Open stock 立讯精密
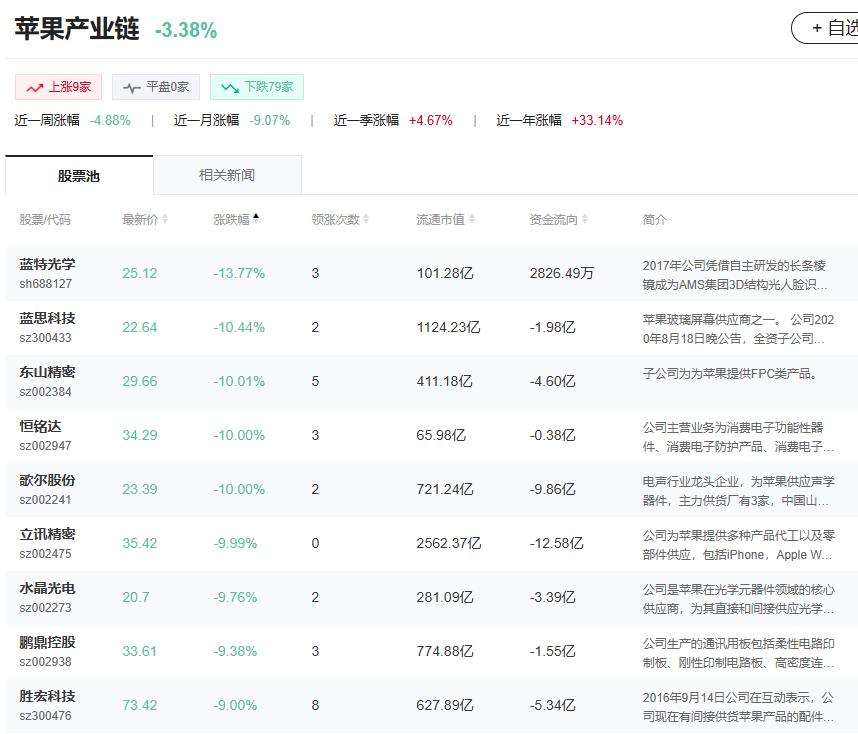The width and height of the screenshot is (858, 734). pos(47,534)
